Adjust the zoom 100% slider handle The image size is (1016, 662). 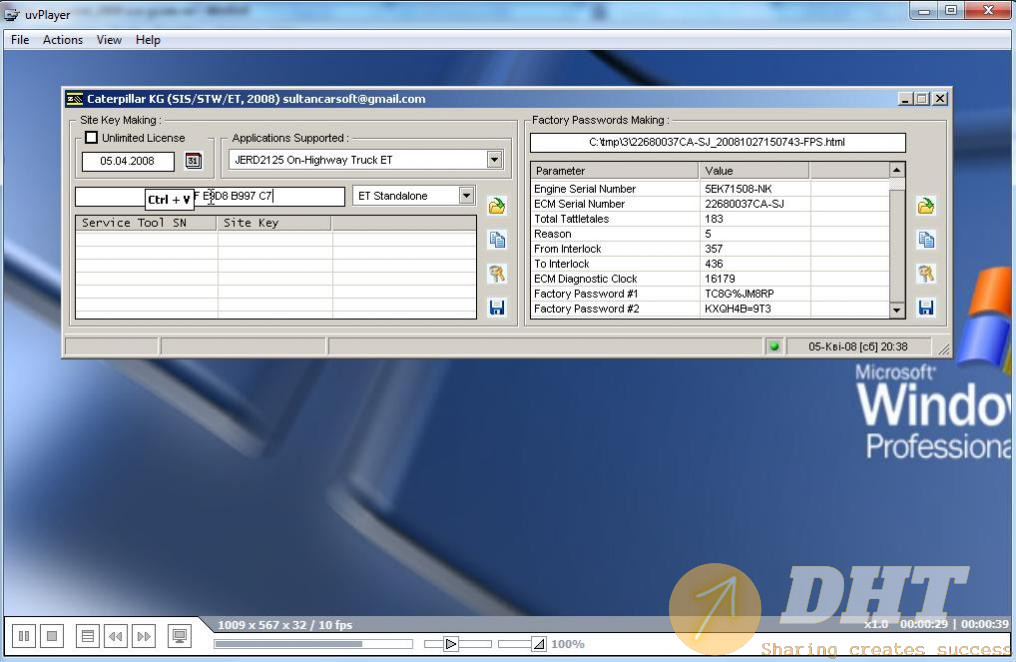[x=538, y=644]
